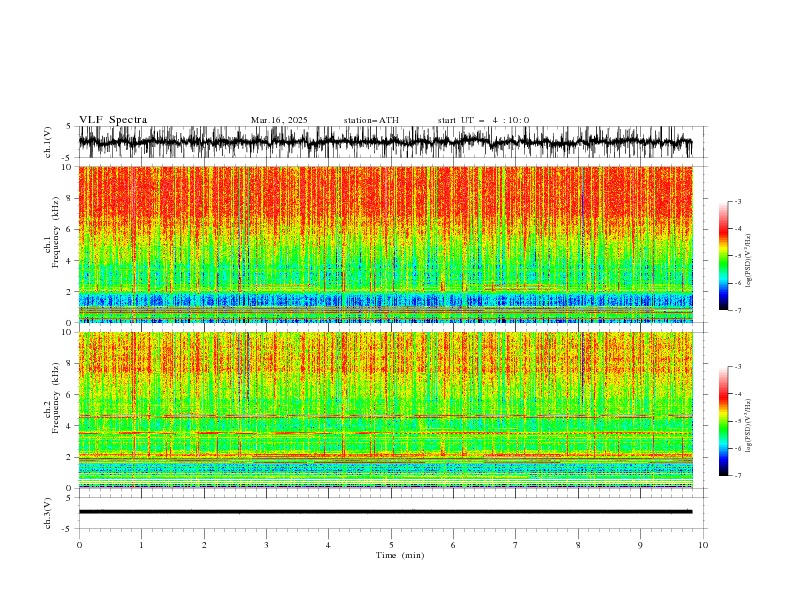This screenshot has height=612, width=792.
Task: Click the ch.1 spectrogram color bar
Action: [724, 256]
